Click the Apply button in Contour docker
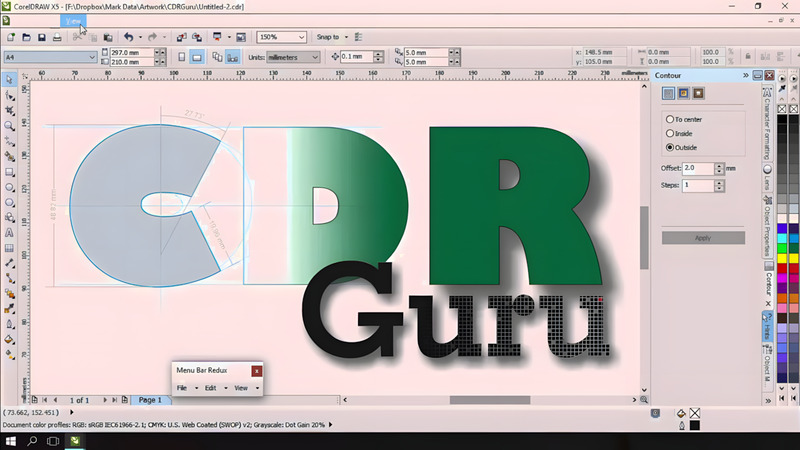 702,238
